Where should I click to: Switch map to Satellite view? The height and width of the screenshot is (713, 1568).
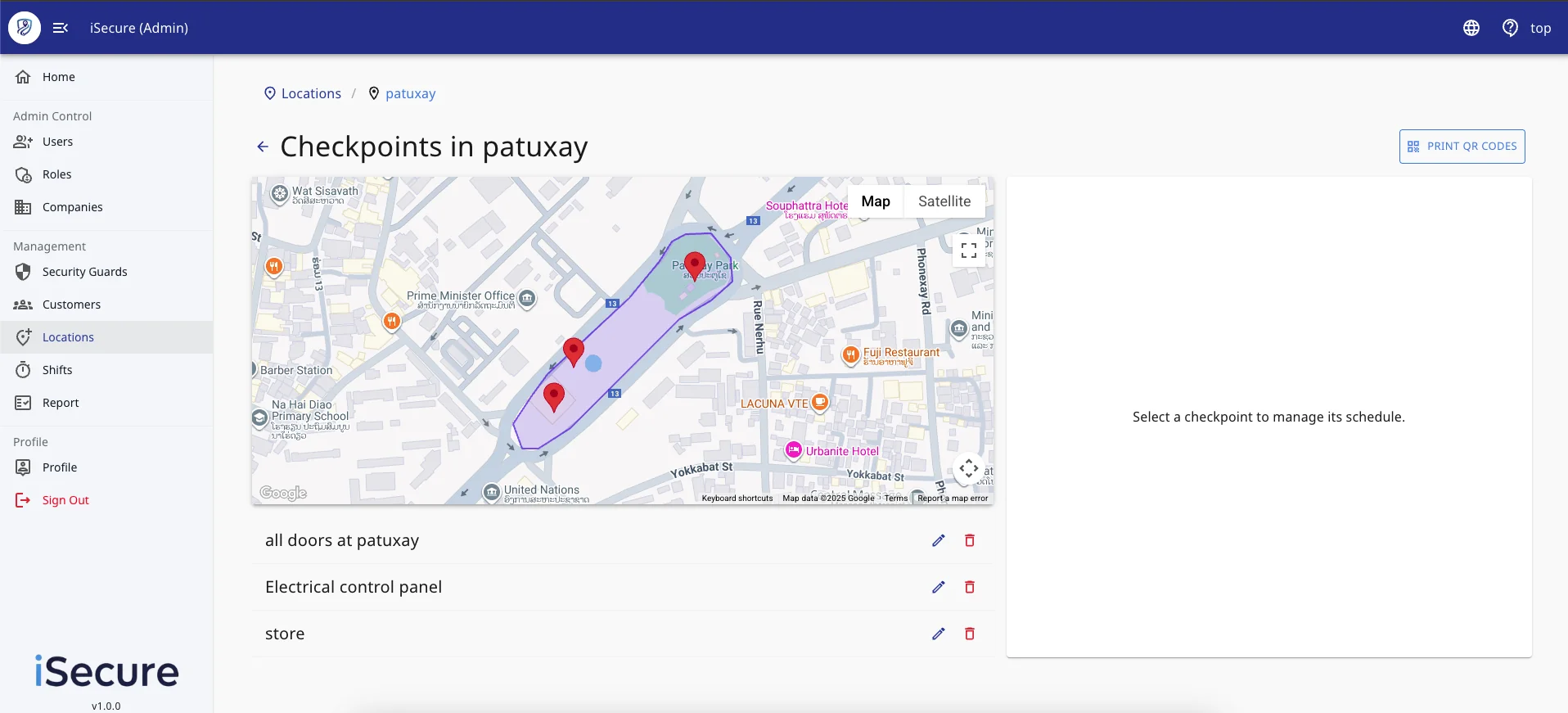pos(944,201)
